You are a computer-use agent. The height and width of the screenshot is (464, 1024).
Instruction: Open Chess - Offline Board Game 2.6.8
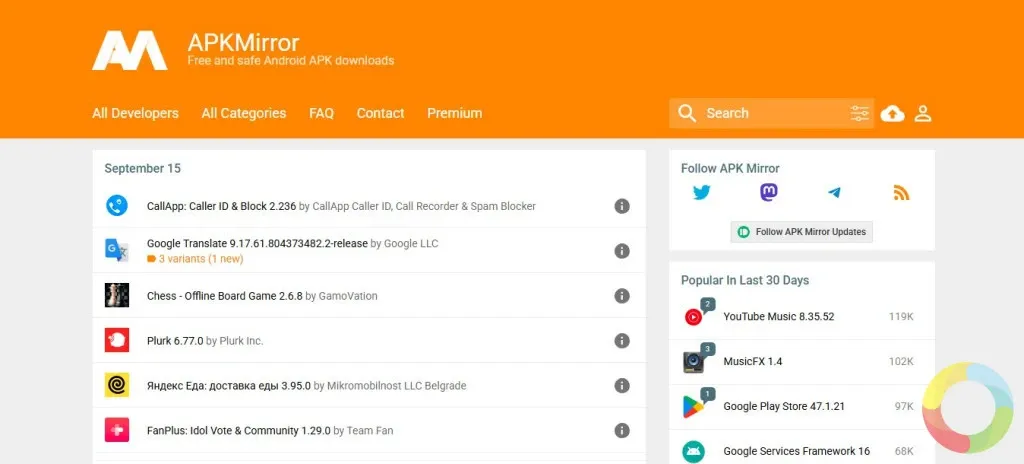click(225, 295)
